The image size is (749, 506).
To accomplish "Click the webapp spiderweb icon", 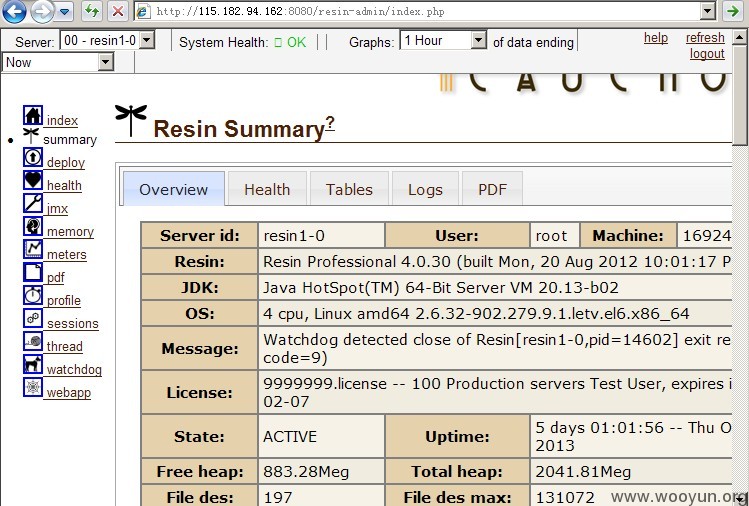I will pos(33,387).
